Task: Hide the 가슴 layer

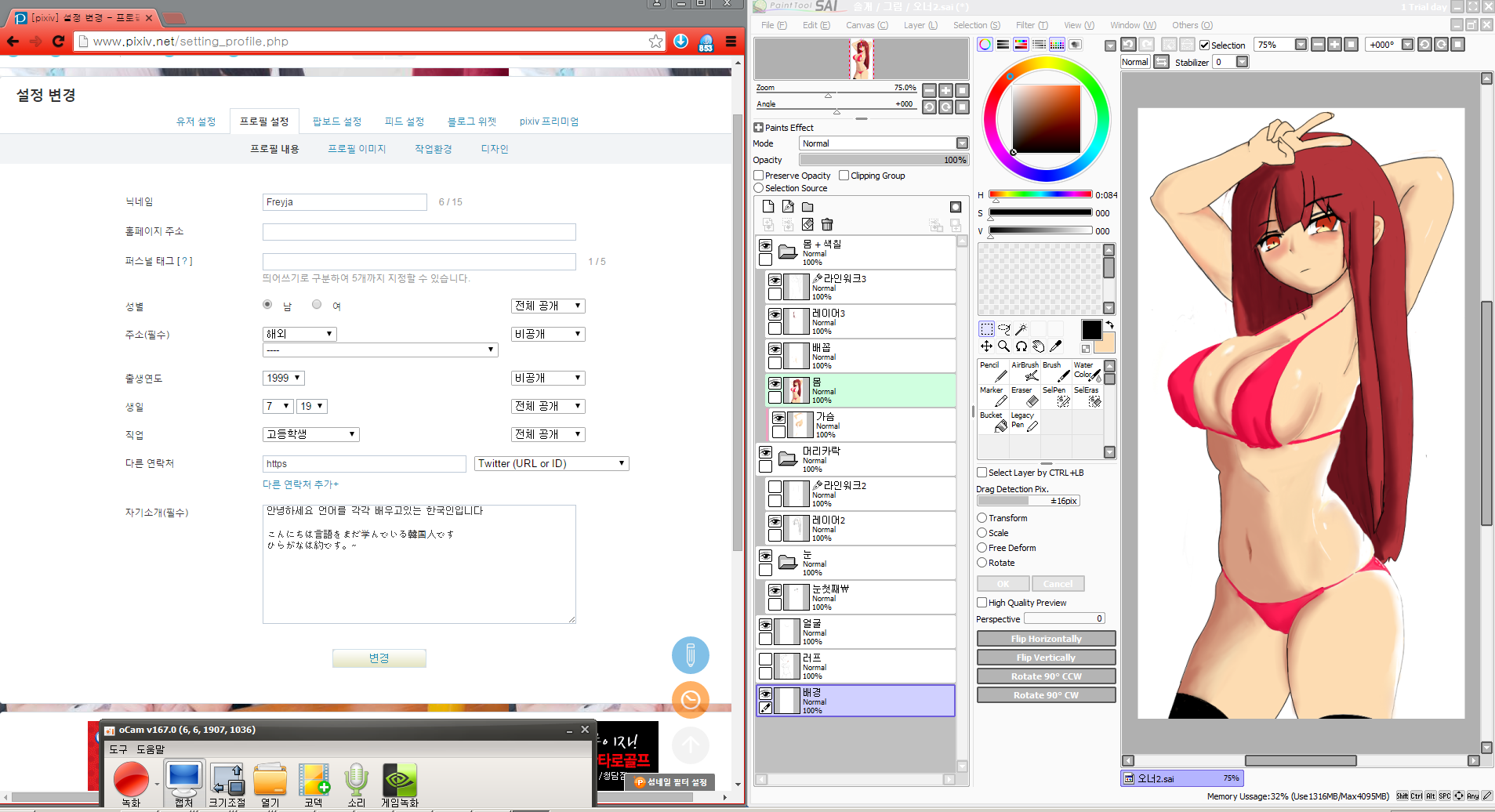Action: (x=778, y=419)
